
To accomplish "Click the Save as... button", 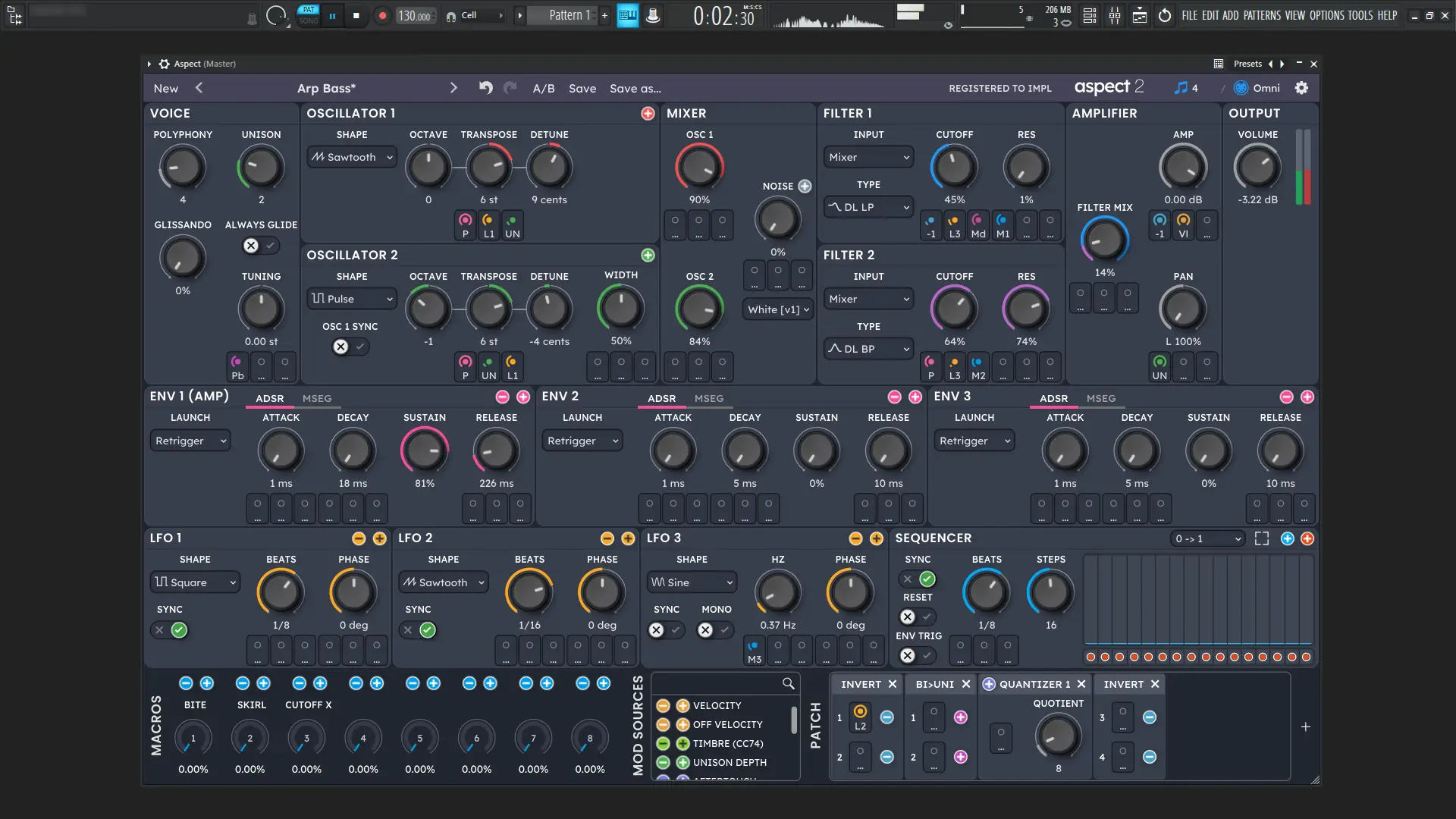I will pyautogui.click(x=635, y=89).
